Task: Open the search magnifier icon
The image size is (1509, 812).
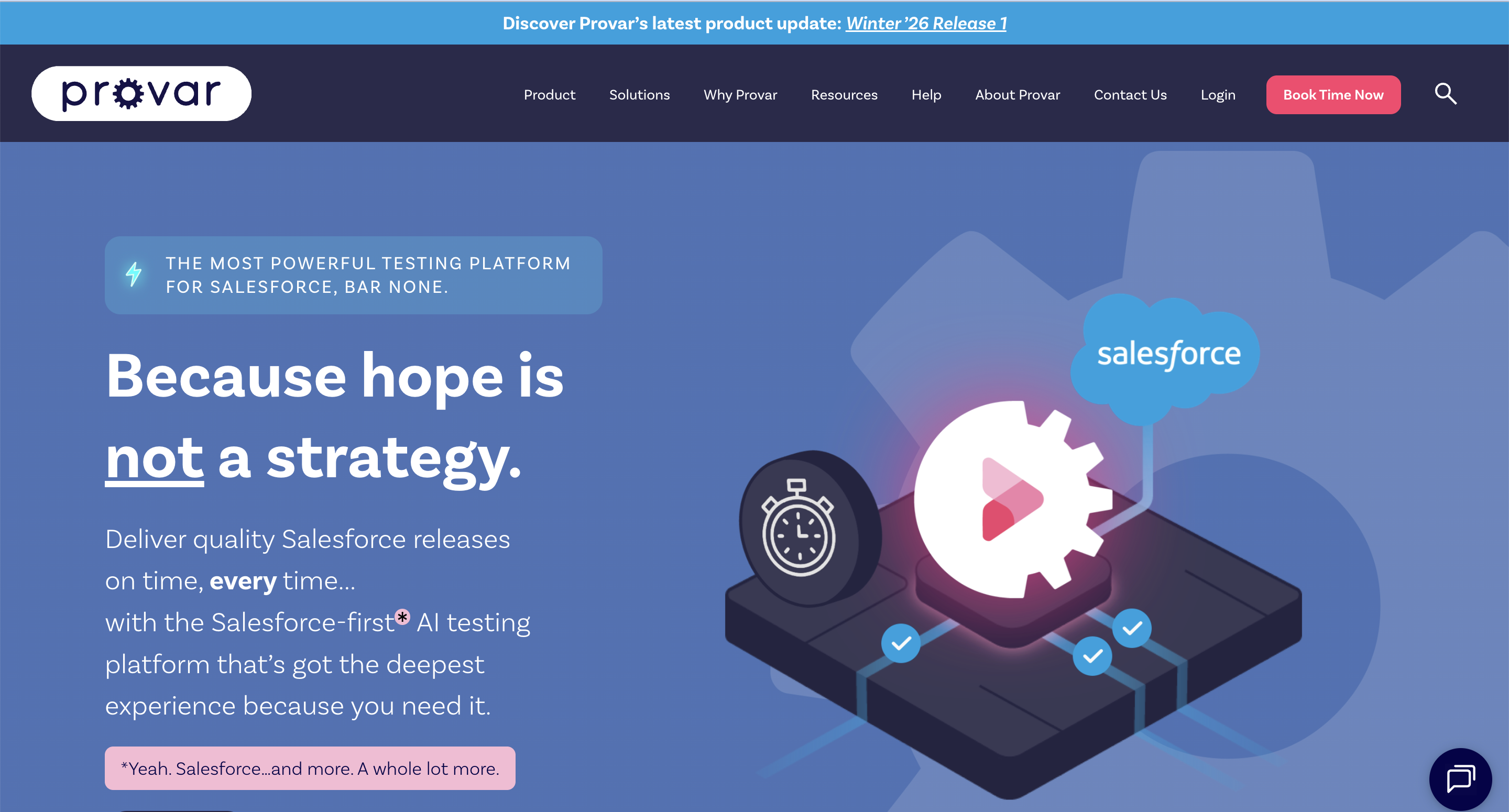Action: (x=1445, y=94)
